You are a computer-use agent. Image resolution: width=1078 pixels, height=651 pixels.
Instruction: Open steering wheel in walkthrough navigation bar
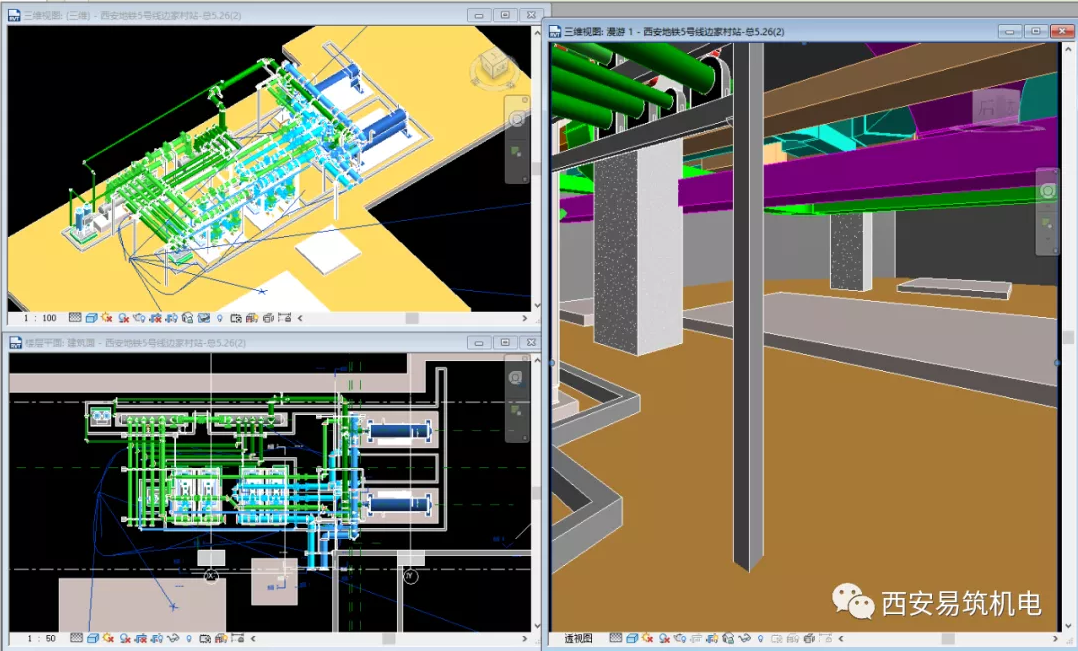1048,191
